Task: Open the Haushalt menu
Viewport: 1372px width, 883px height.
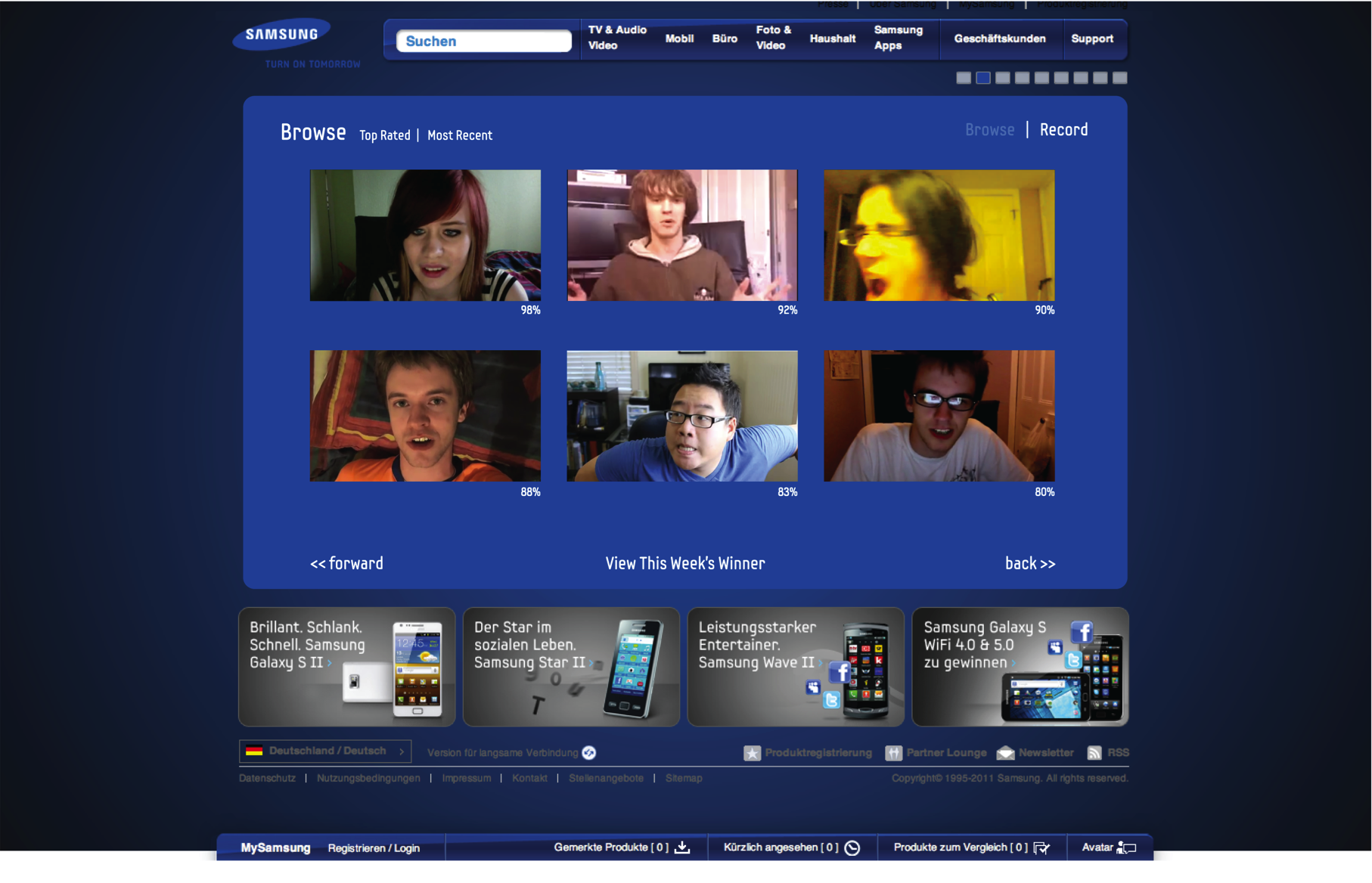Action: coord(832,39)
